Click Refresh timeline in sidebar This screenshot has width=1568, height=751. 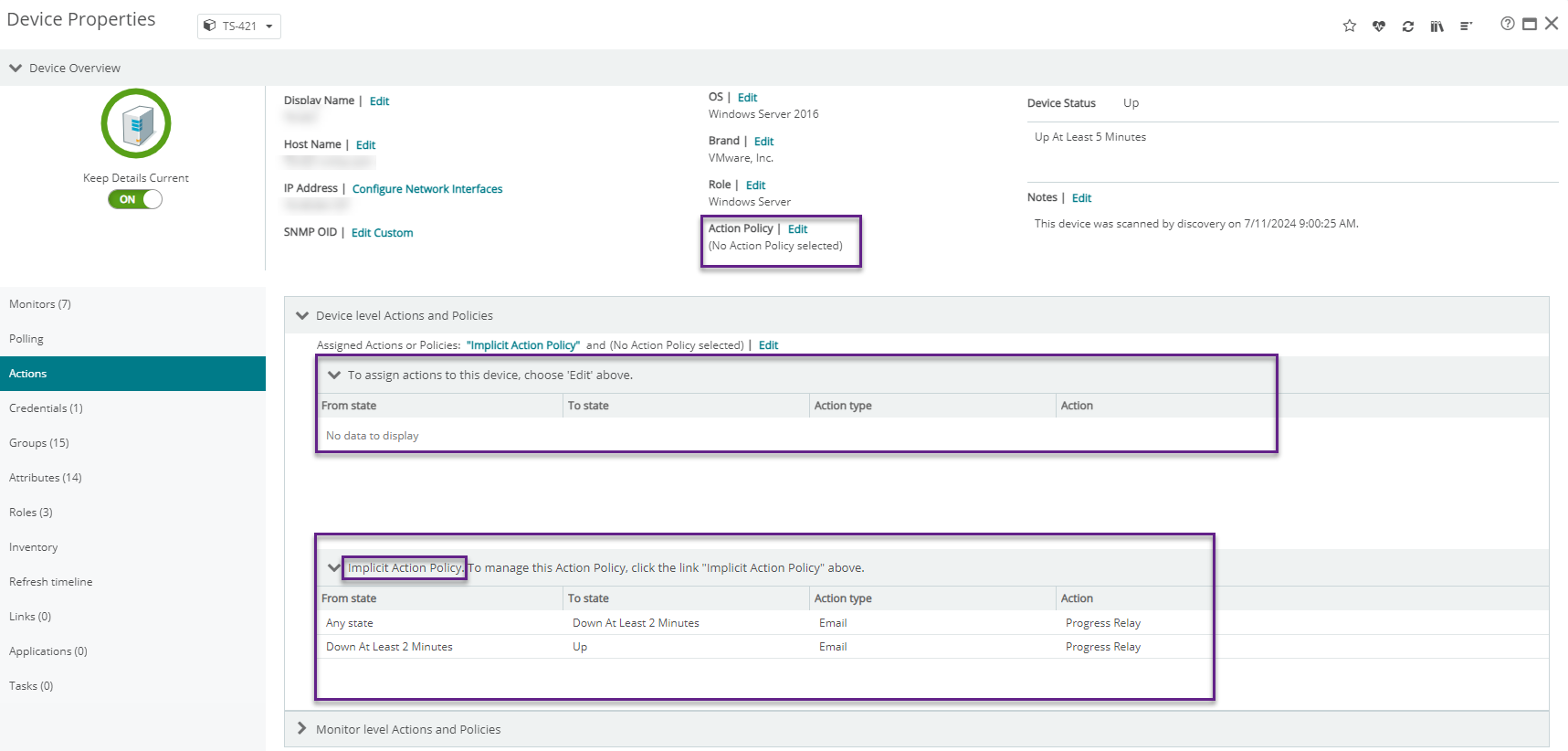[132, 582]
